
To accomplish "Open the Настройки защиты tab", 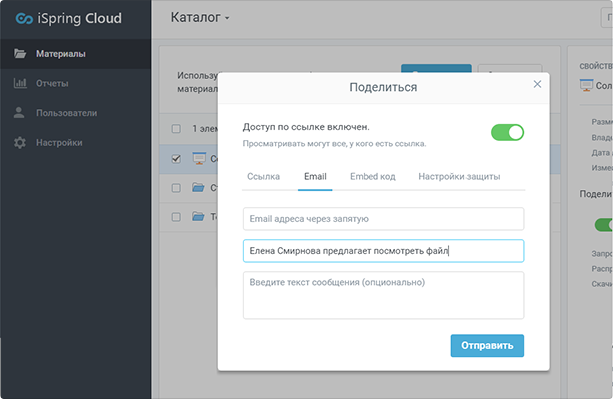I will (x=459, y=177).
